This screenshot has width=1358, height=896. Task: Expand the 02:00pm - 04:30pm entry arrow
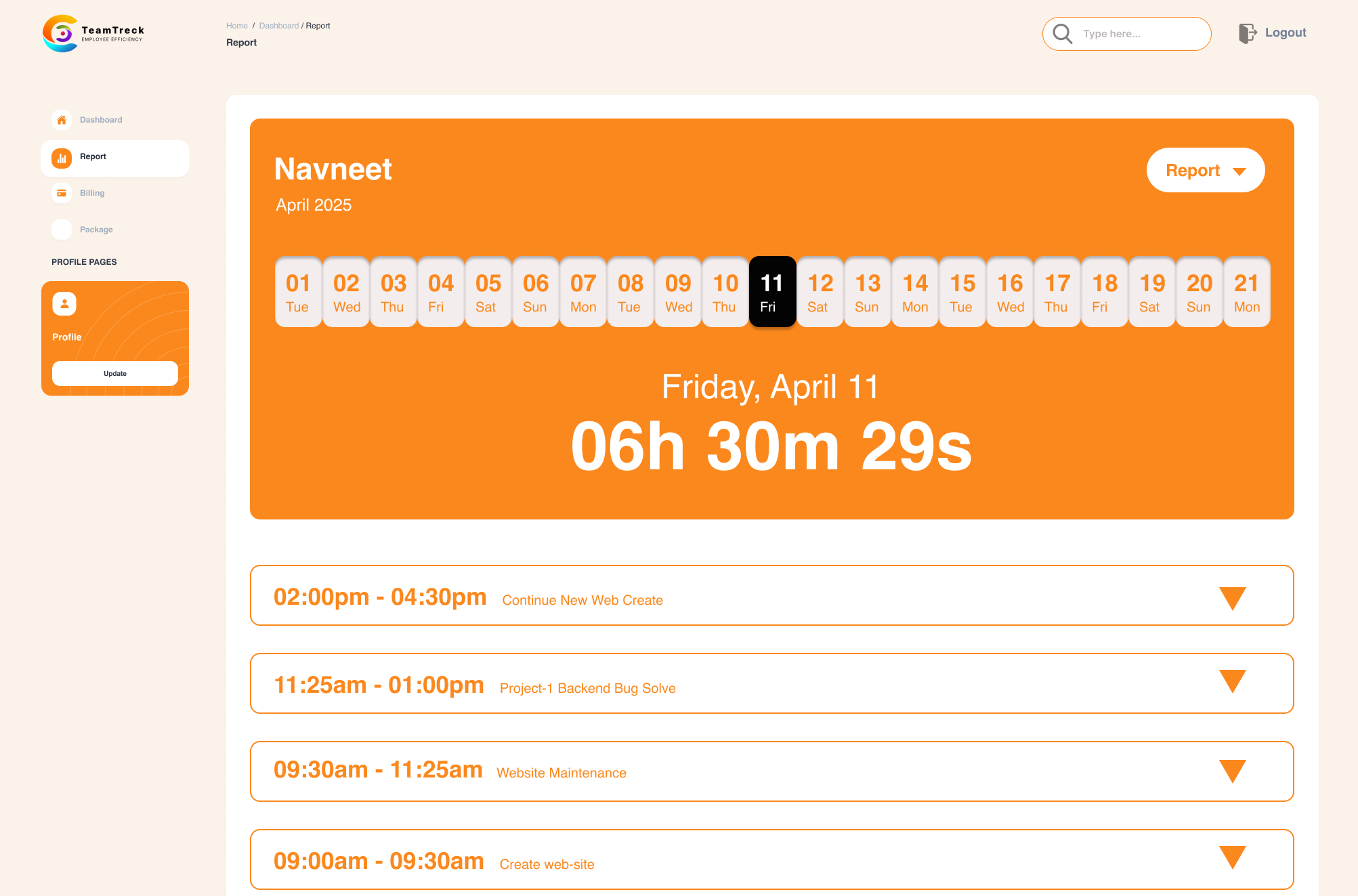click(x=1233, y=598)
